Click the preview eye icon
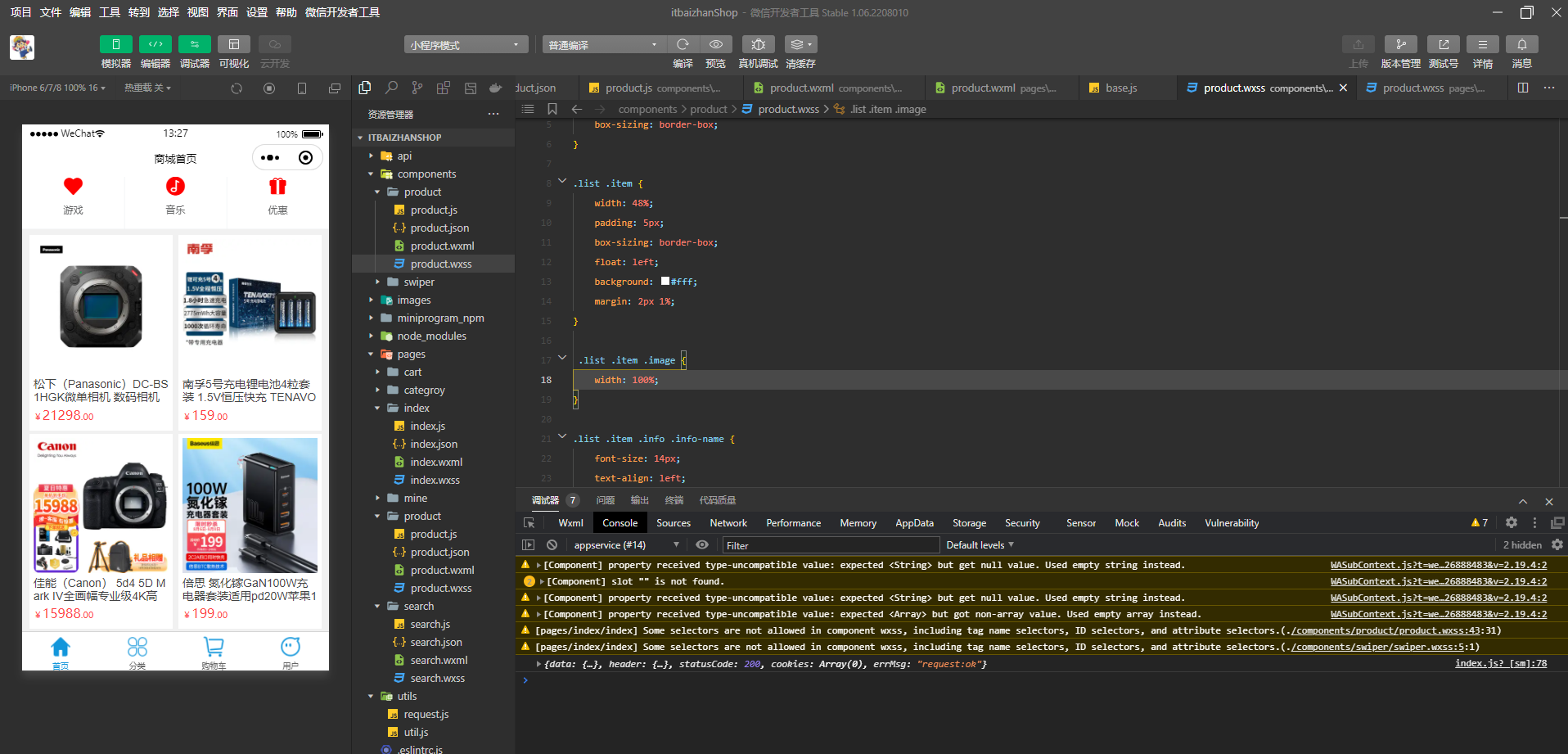Image resolution: width=1568 pixels, height=754 pixels. point(716,44)
